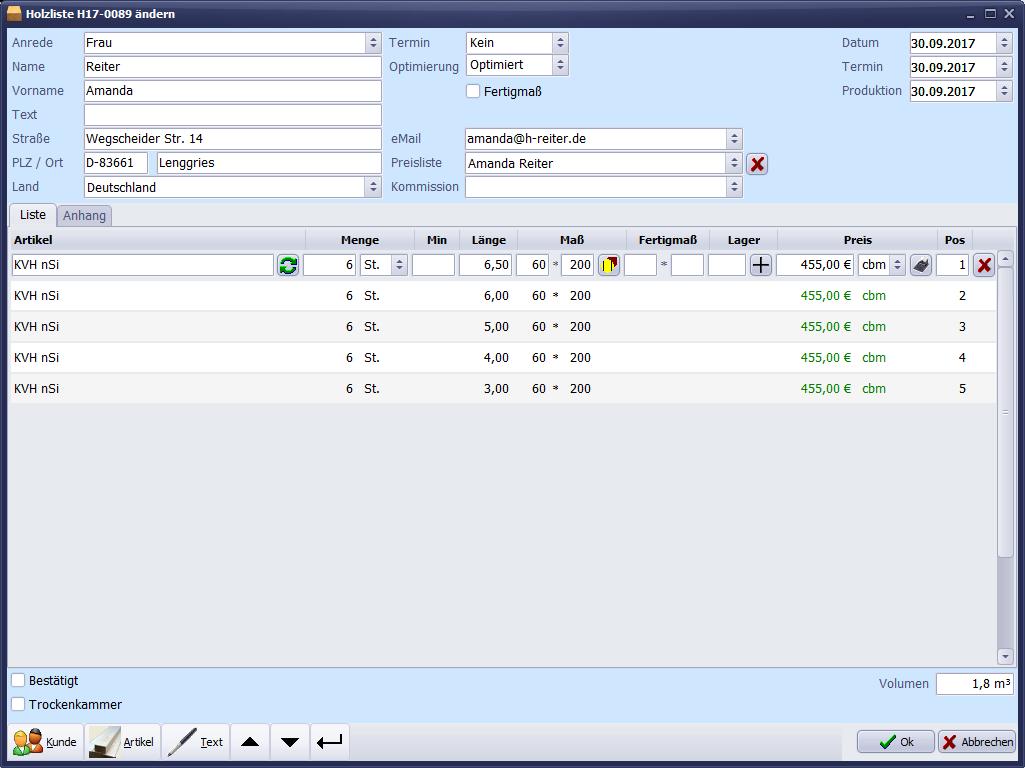Open the cbm price unit dropdown
The image size is (1025, 768).
pos(898,265)
